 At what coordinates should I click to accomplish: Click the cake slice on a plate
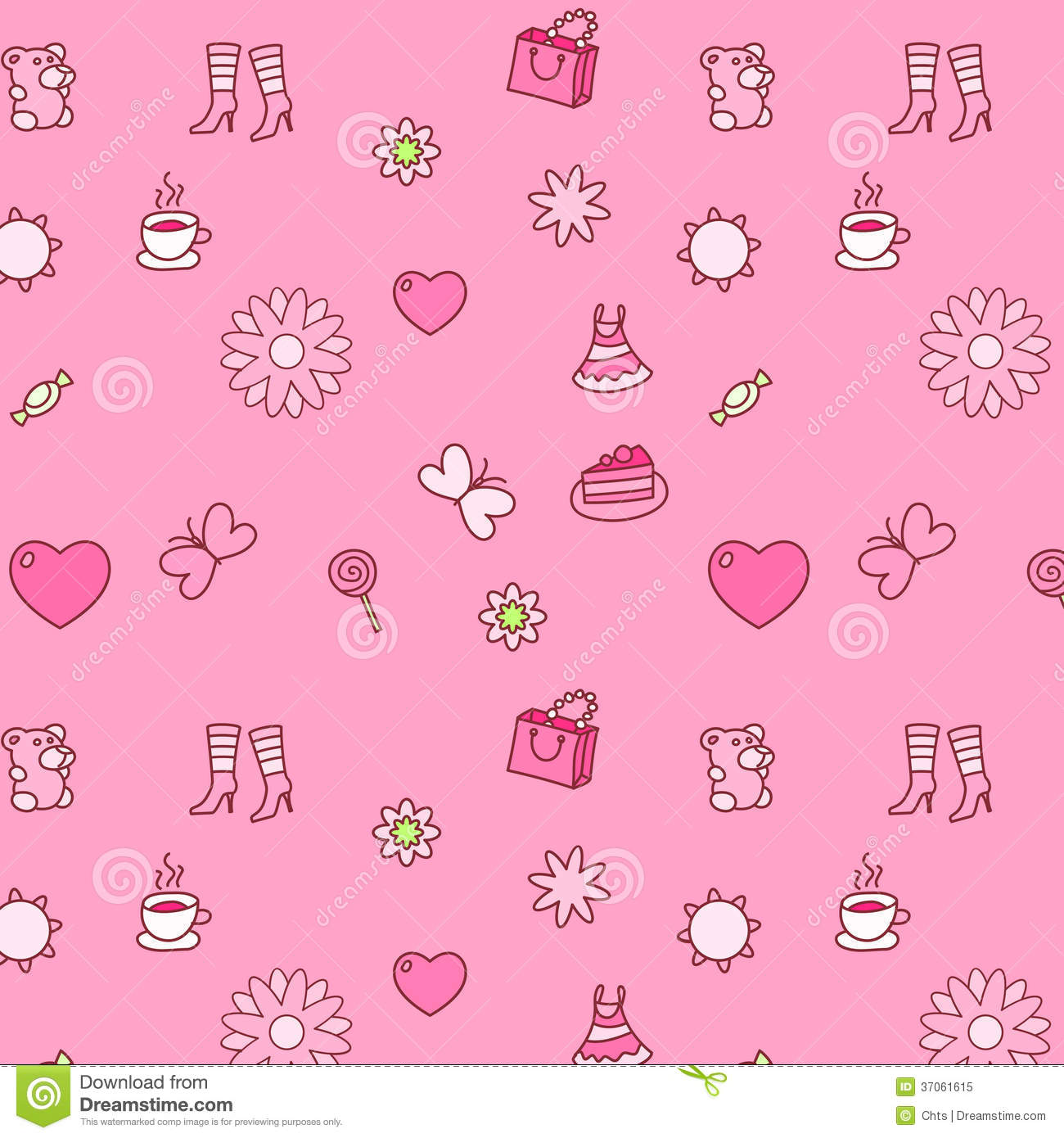(x=619, y=483)
